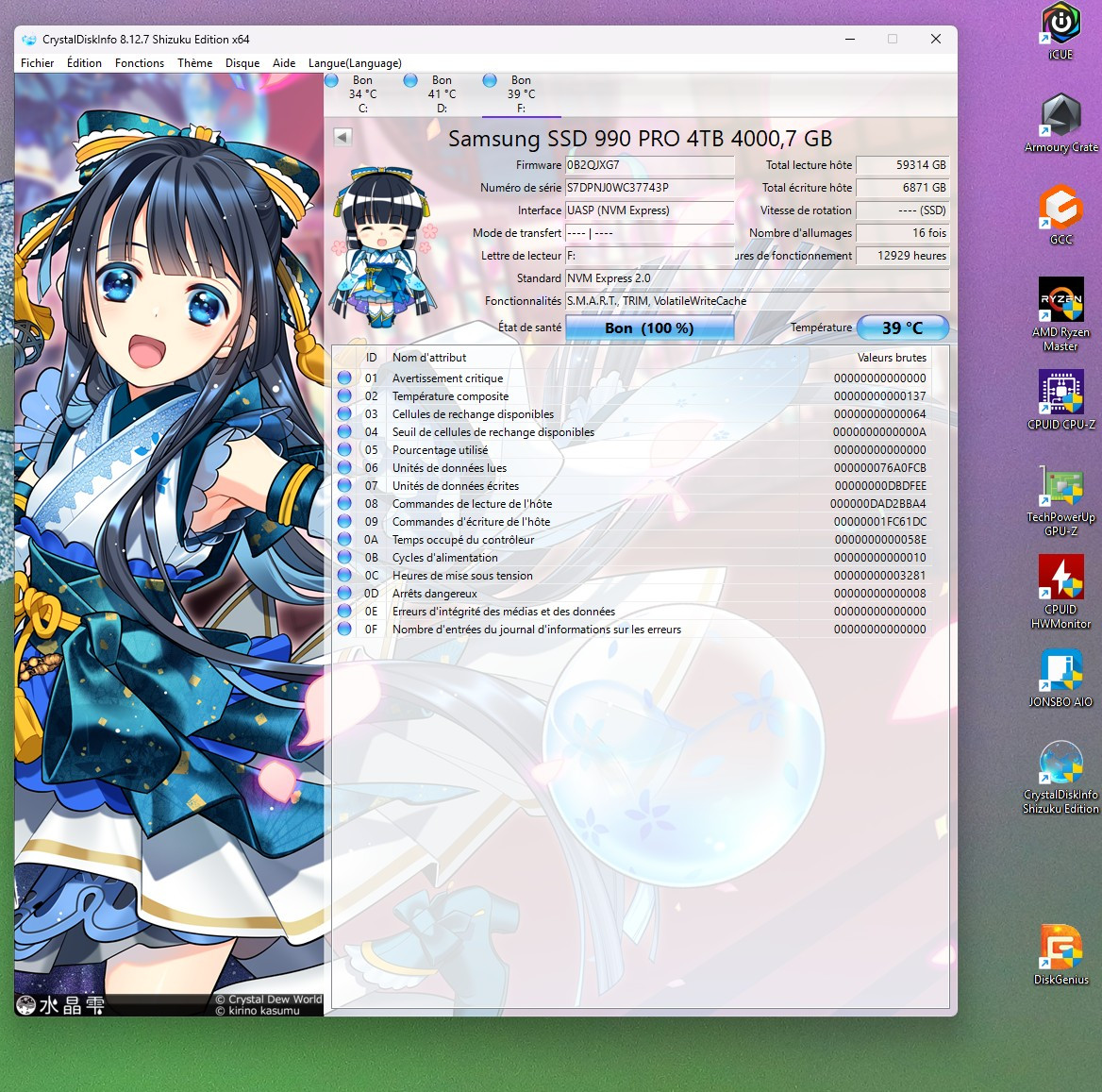1102x1092 pixels.
Task: Switch to disk D: at 41 °C
Action: [x=442, y=94]
